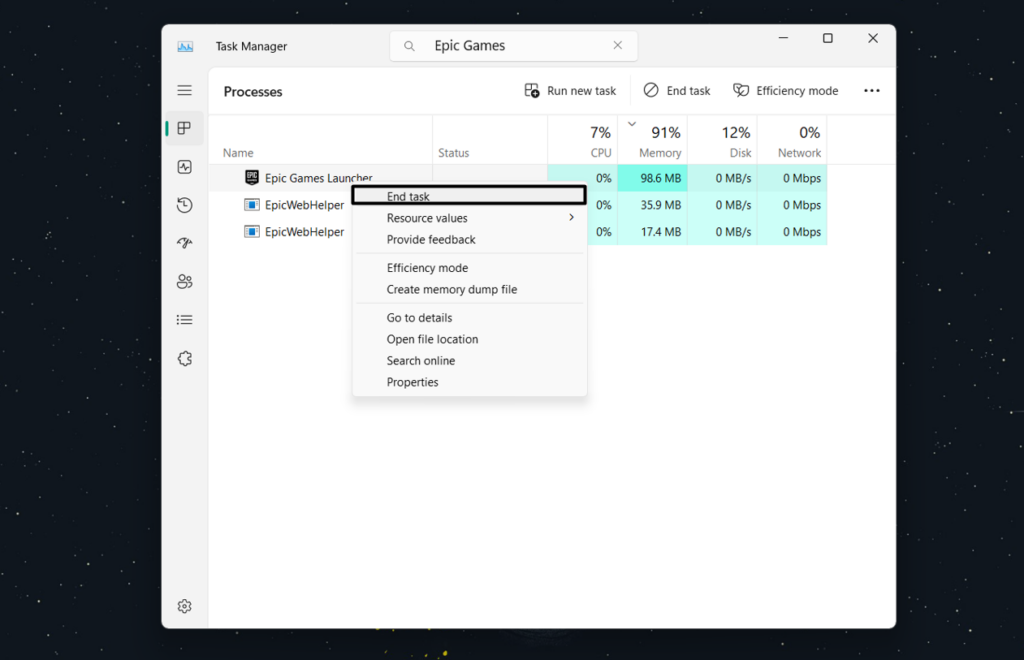Viewport: 1024px width, 660px height.
Task: Click Run new task button
Action: pyautogui.click(x=570, y=90)
